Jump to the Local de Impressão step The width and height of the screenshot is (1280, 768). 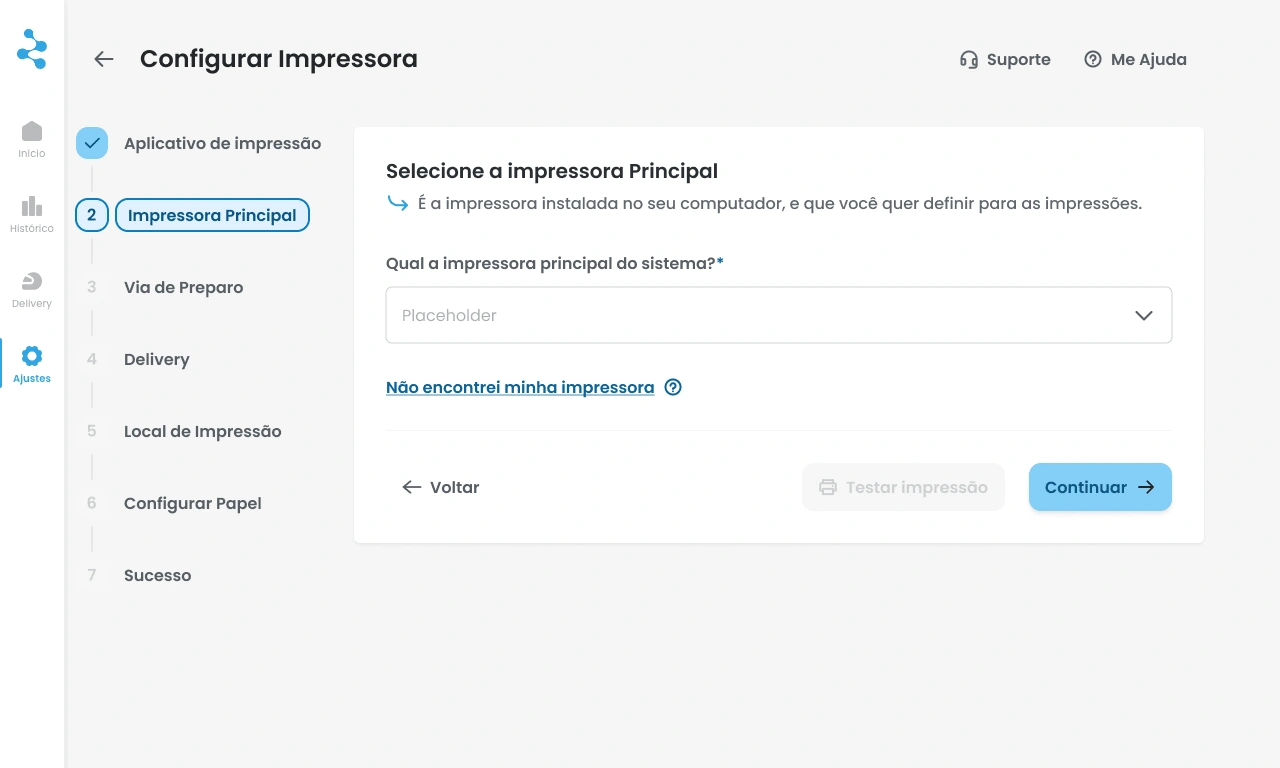(x=202, y=431)
